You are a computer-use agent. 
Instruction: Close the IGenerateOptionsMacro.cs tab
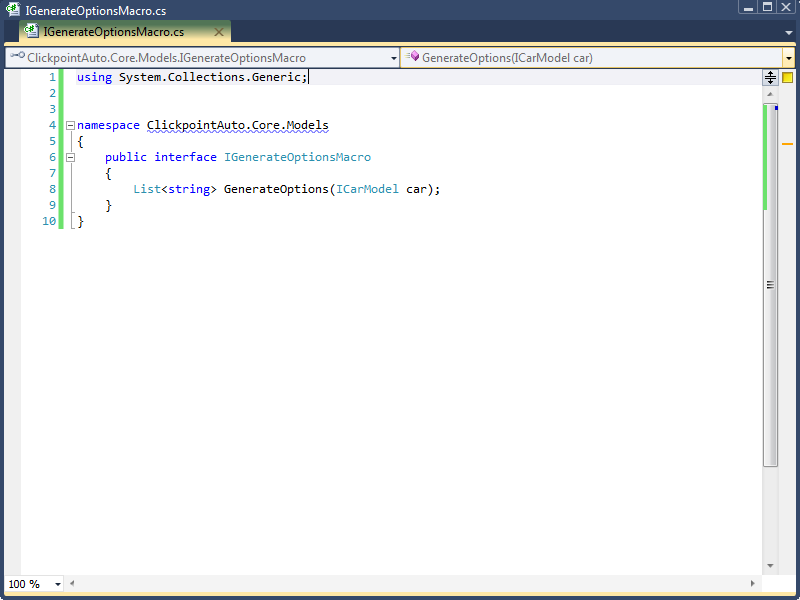[x=219, y=32]
